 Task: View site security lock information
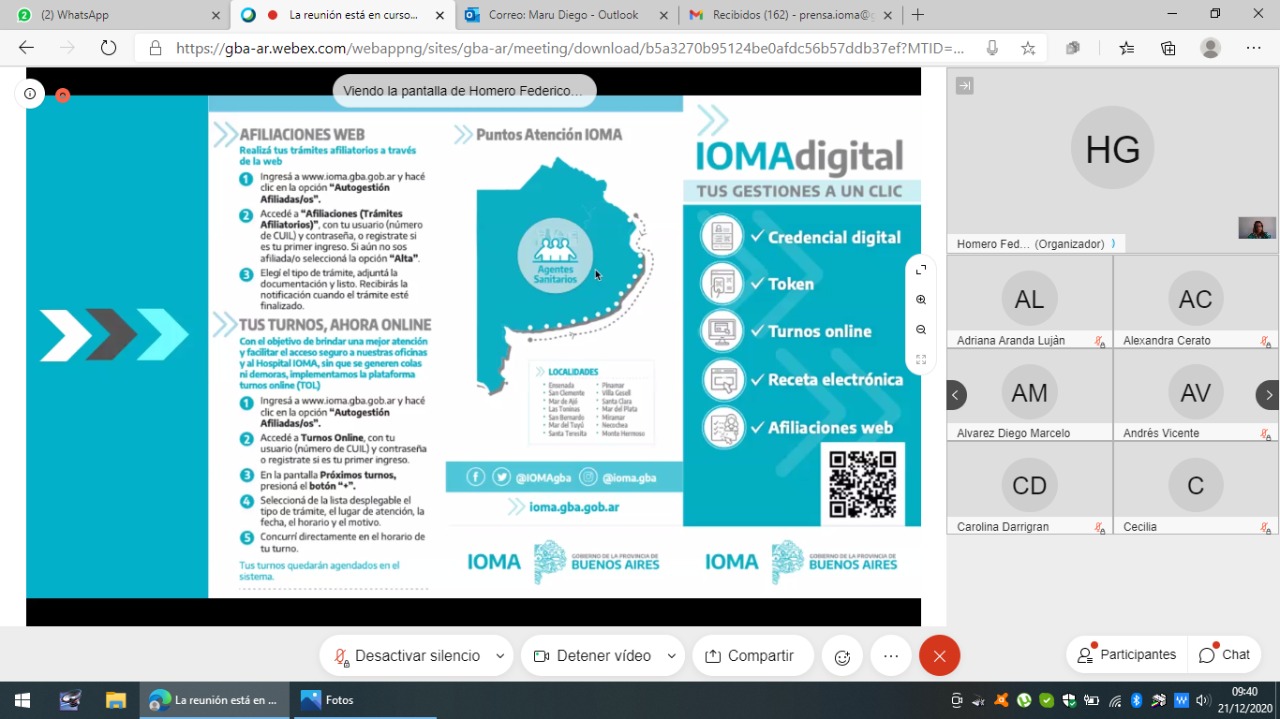[x=155, y=48]
